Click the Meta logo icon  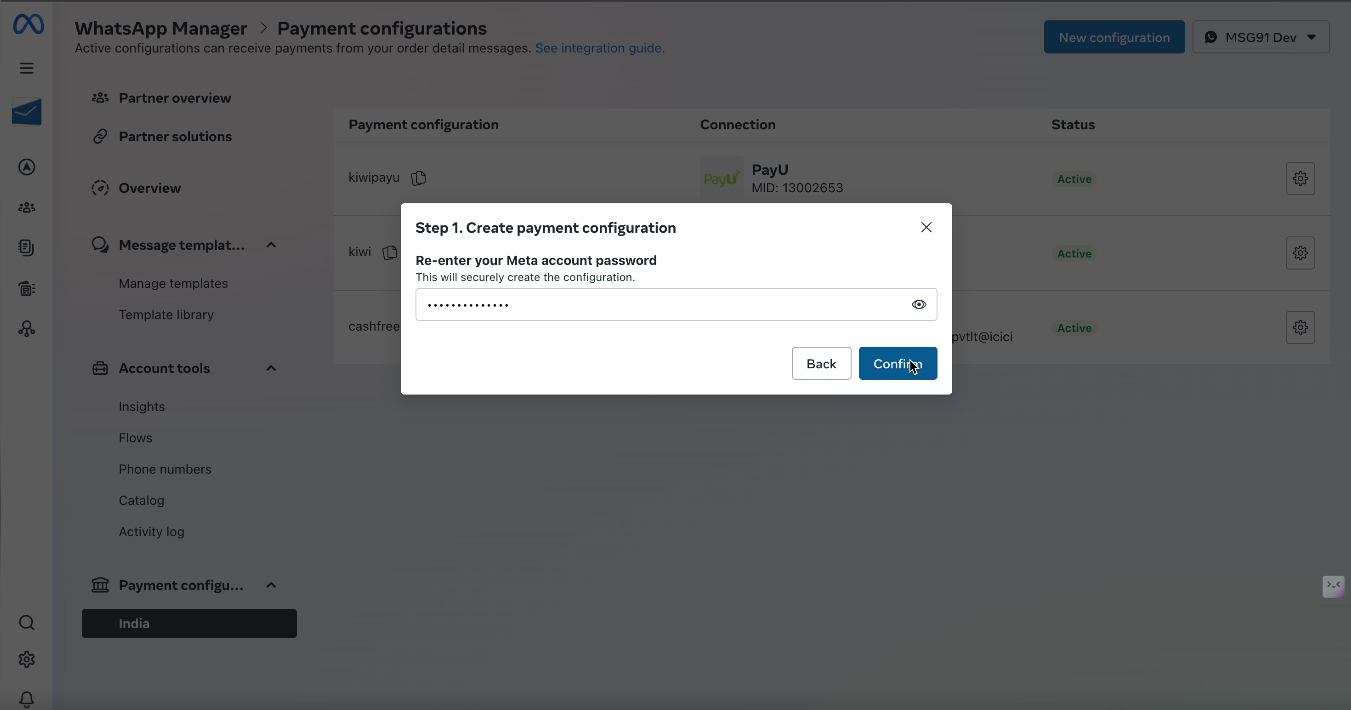(x=27, y=25)
